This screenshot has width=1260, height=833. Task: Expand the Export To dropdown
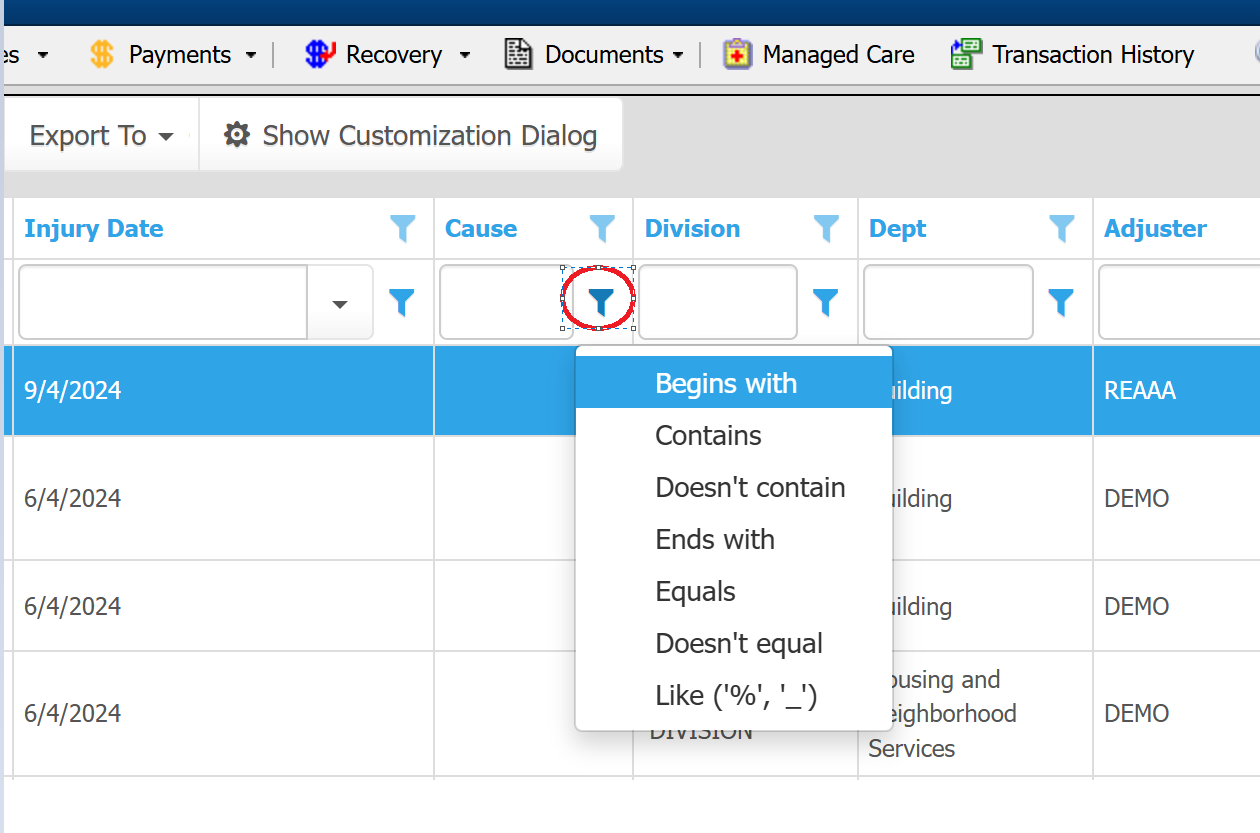point(101,135)
